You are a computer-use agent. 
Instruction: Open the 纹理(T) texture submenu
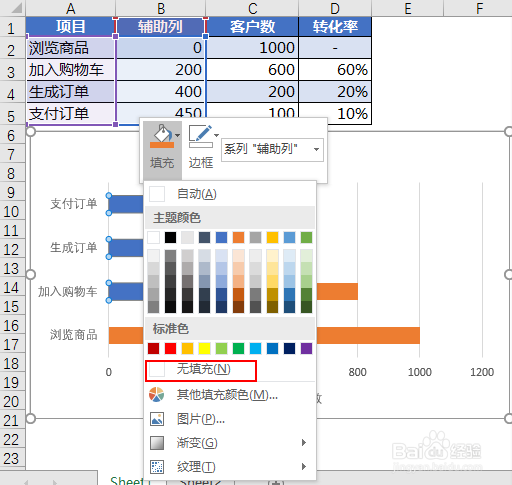point(229,467)
